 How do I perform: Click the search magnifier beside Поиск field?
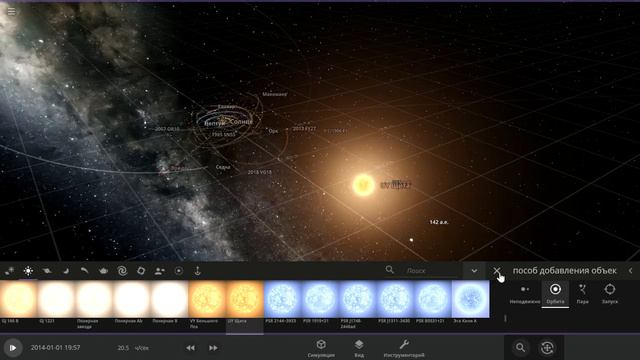[390, 269]
